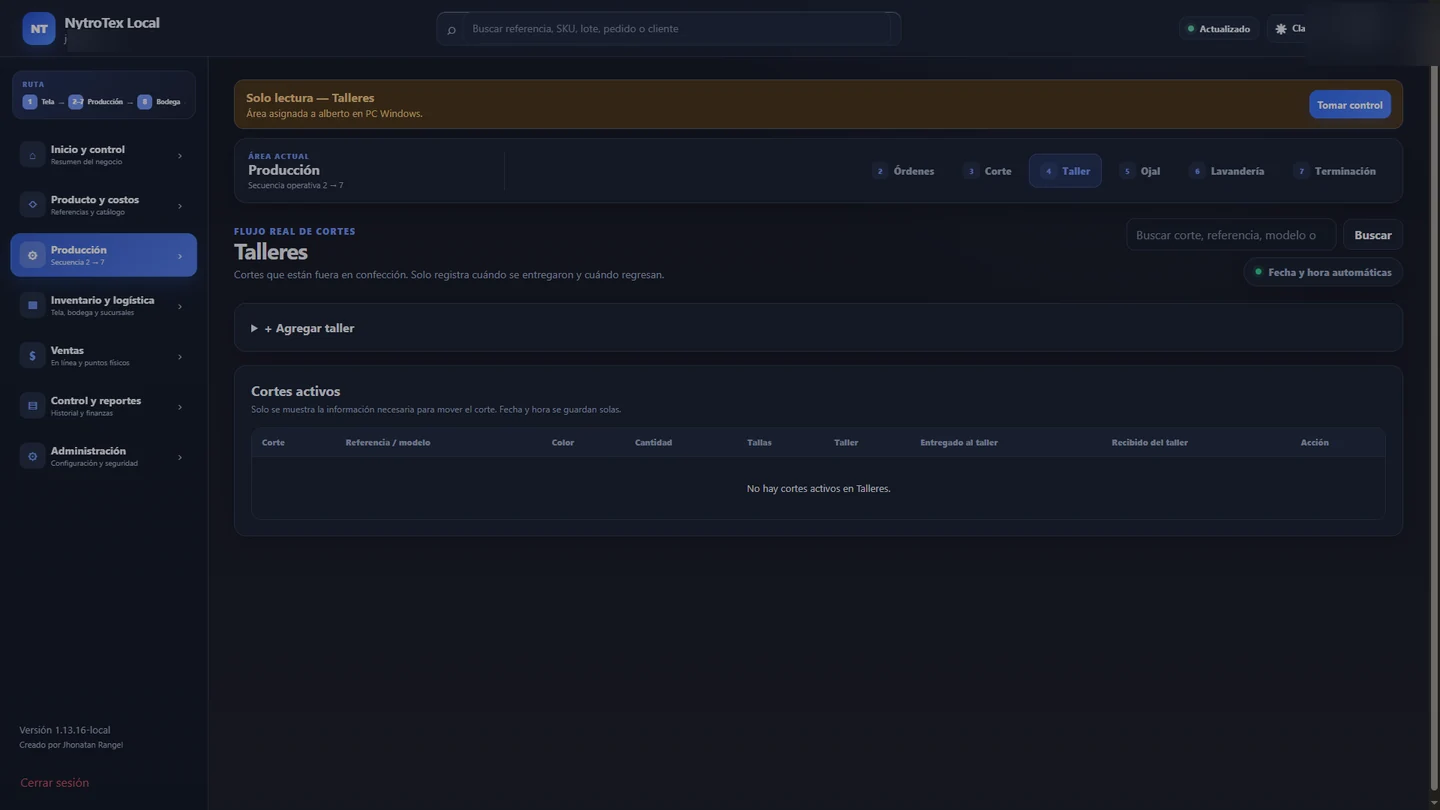Click the Recibido del taller column header

[1150, 442]
